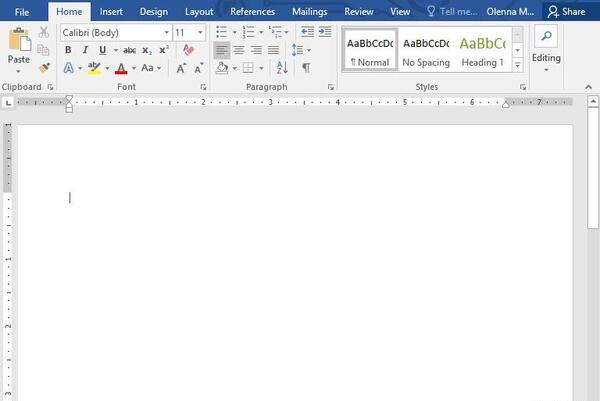600x401 pixels.
Task: Click the Share button
Action: pos(567,12)
